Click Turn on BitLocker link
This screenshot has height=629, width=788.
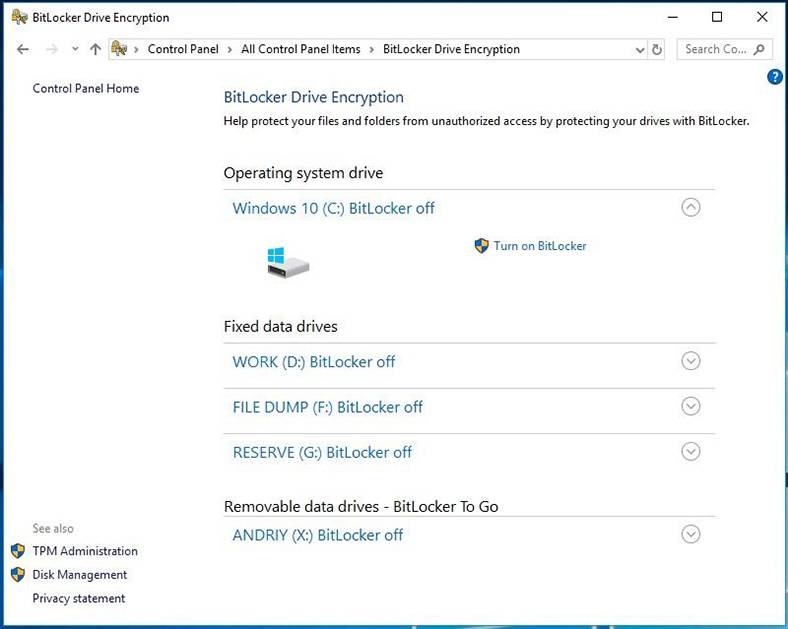pos(540,246)
